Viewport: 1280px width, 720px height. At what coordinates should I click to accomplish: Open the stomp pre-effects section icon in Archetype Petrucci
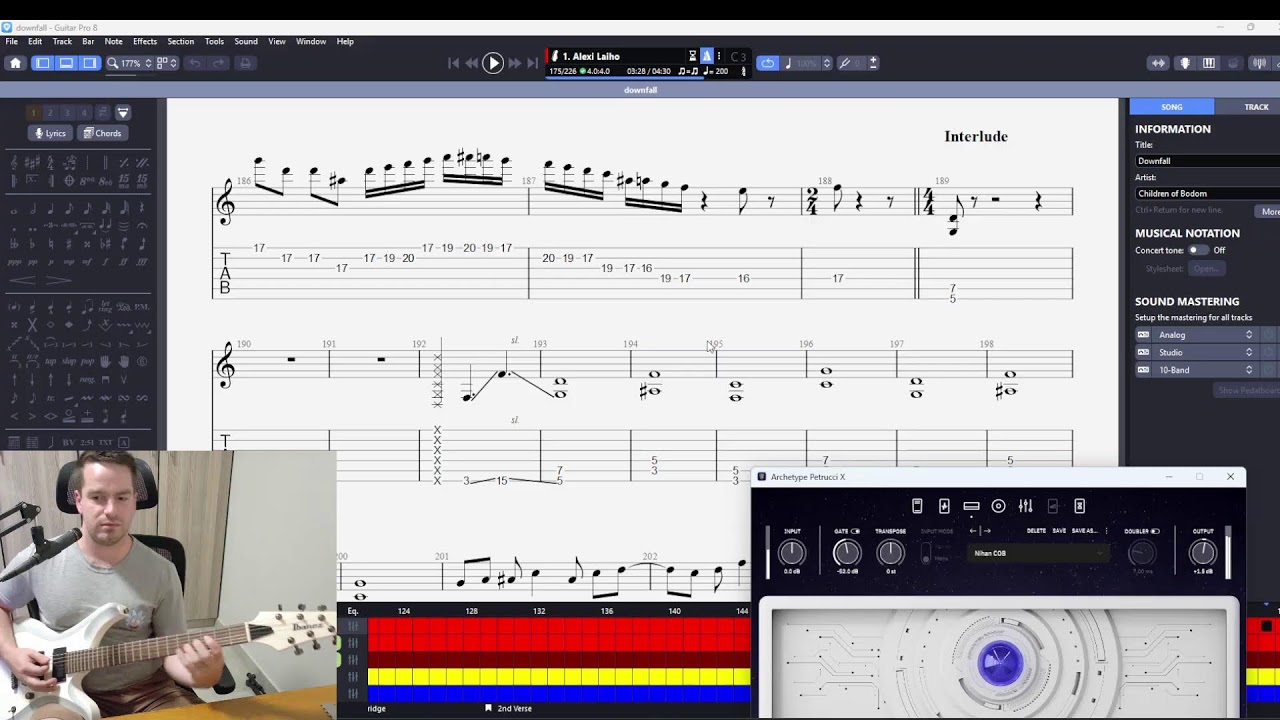point(917,506)
